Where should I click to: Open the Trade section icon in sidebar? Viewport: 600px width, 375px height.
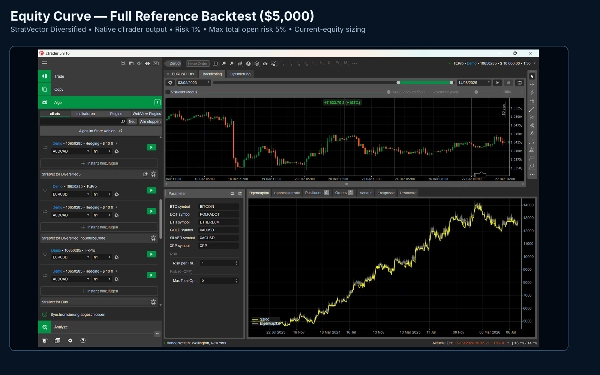coord(44,76)
